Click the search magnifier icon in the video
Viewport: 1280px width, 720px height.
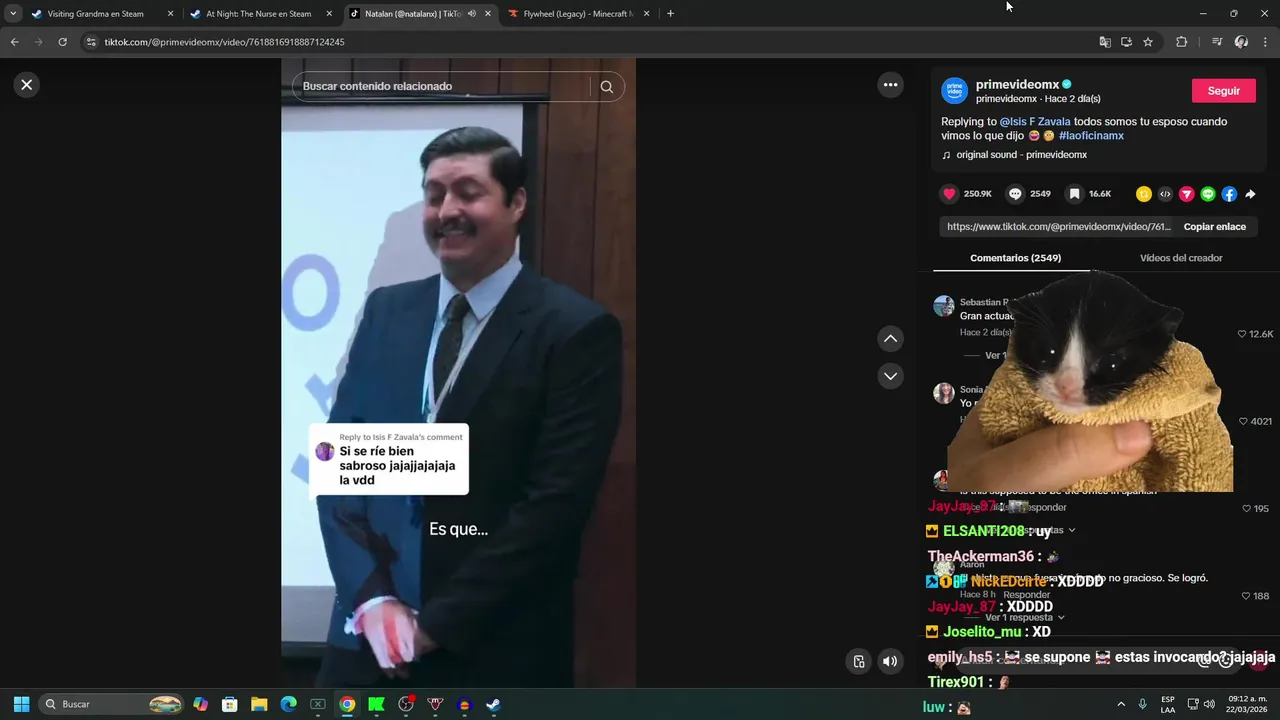click(606, 86)
